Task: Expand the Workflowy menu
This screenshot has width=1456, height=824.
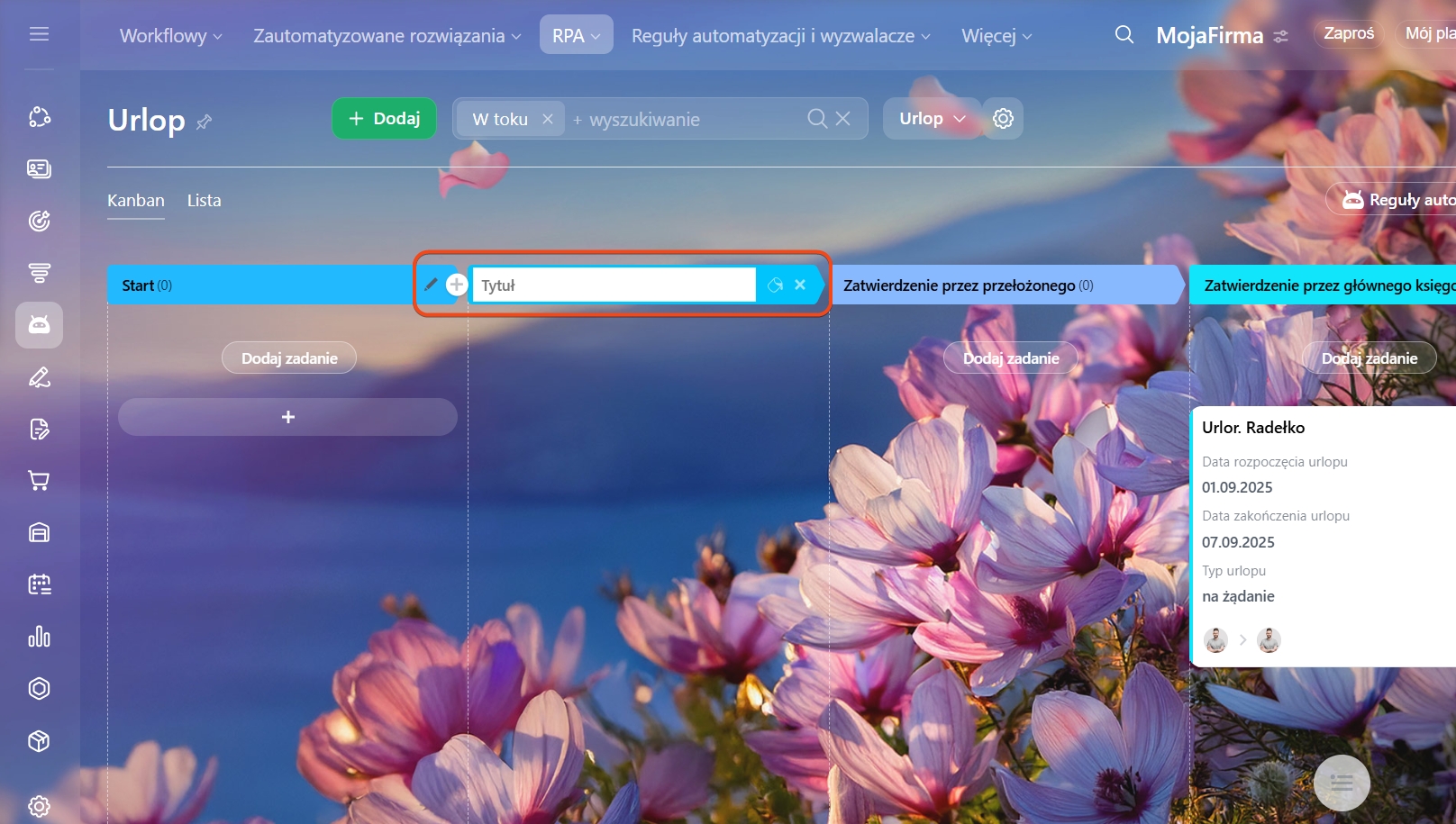Action: point(171,36)
